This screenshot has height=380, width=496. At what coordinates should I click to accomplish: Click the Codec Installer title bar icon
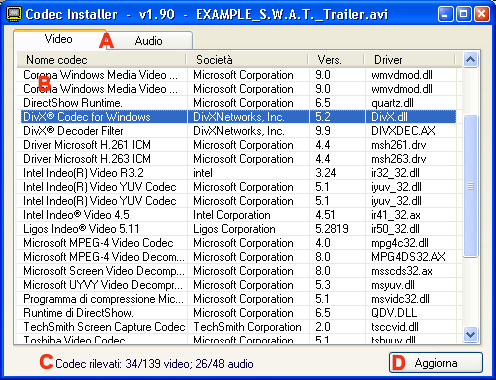click(x=14, y=14)
